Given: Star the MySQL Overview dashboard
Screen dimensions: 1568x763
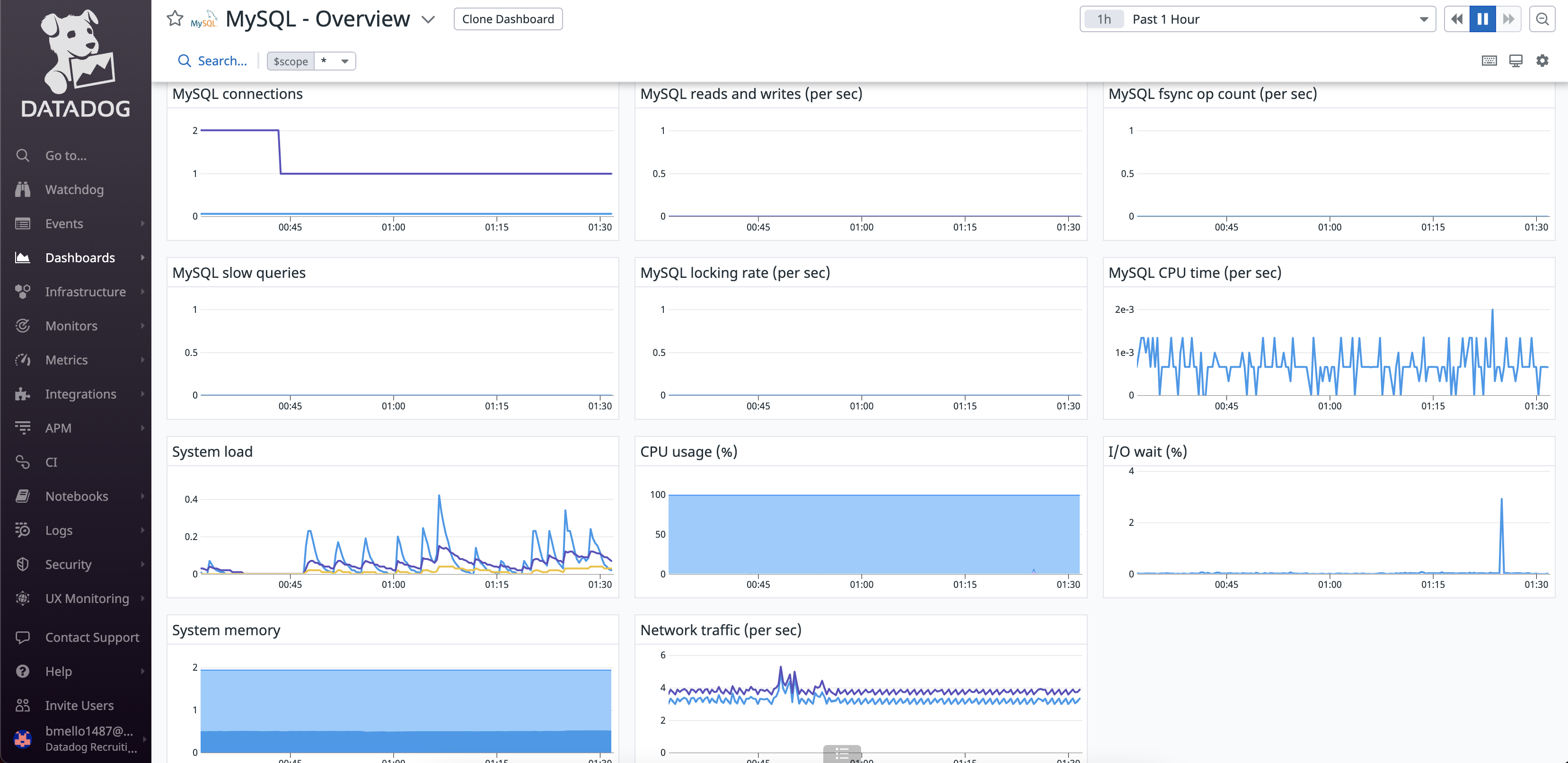Looking at the screenshot, I should click(x=175, y=19).
